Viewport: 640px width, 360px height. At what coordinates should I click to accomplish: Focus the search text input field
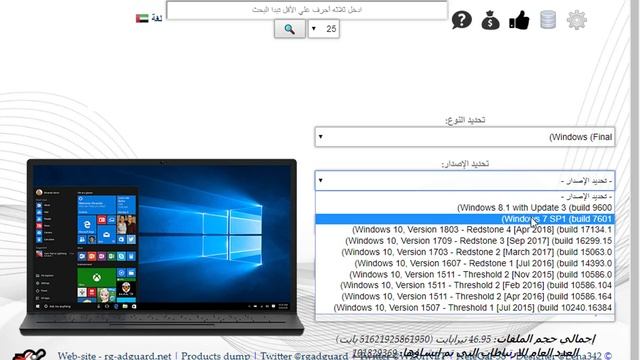tap(307, 10)
